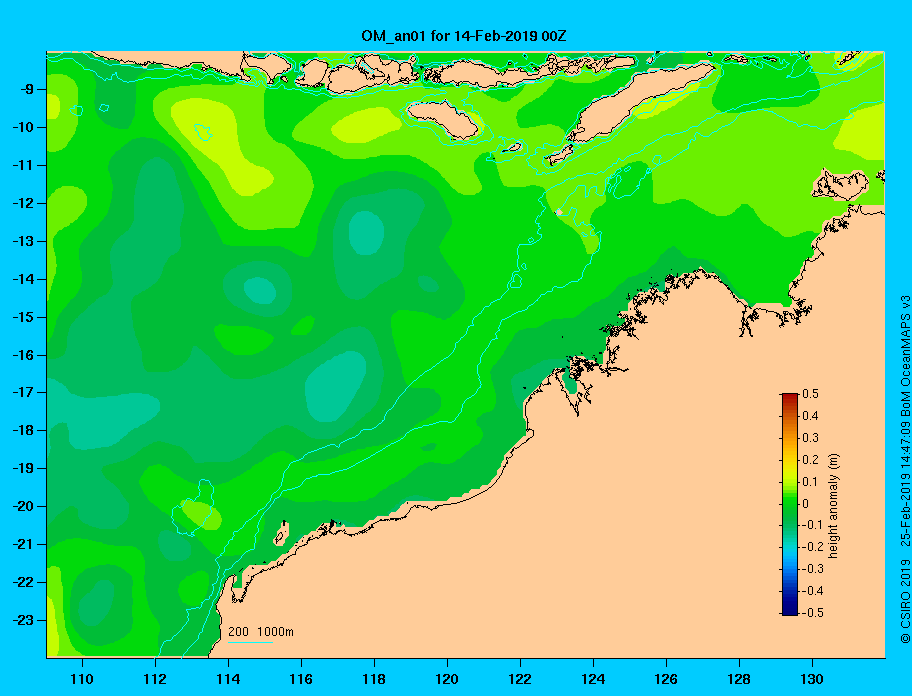912x696 pixels.
Task: Click the longitude axis label "114"
Action: point(228,679)
